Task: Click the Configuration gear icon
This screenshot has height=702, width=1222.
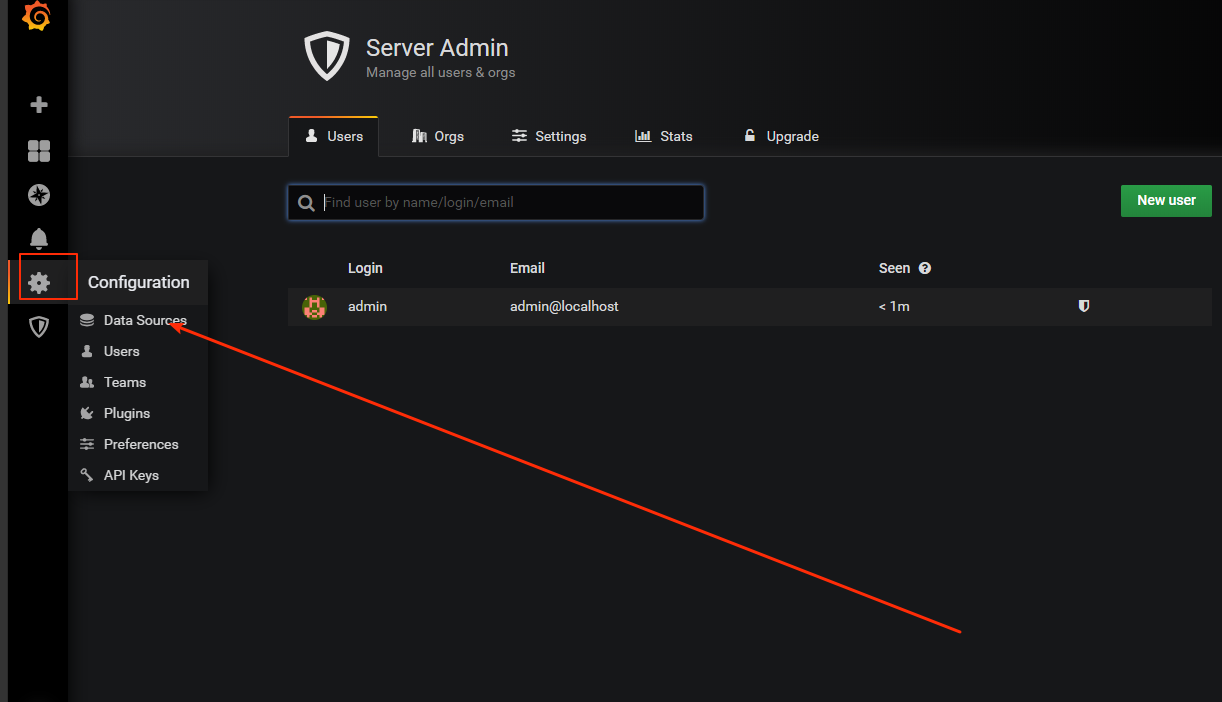Action: coord(39,283)
